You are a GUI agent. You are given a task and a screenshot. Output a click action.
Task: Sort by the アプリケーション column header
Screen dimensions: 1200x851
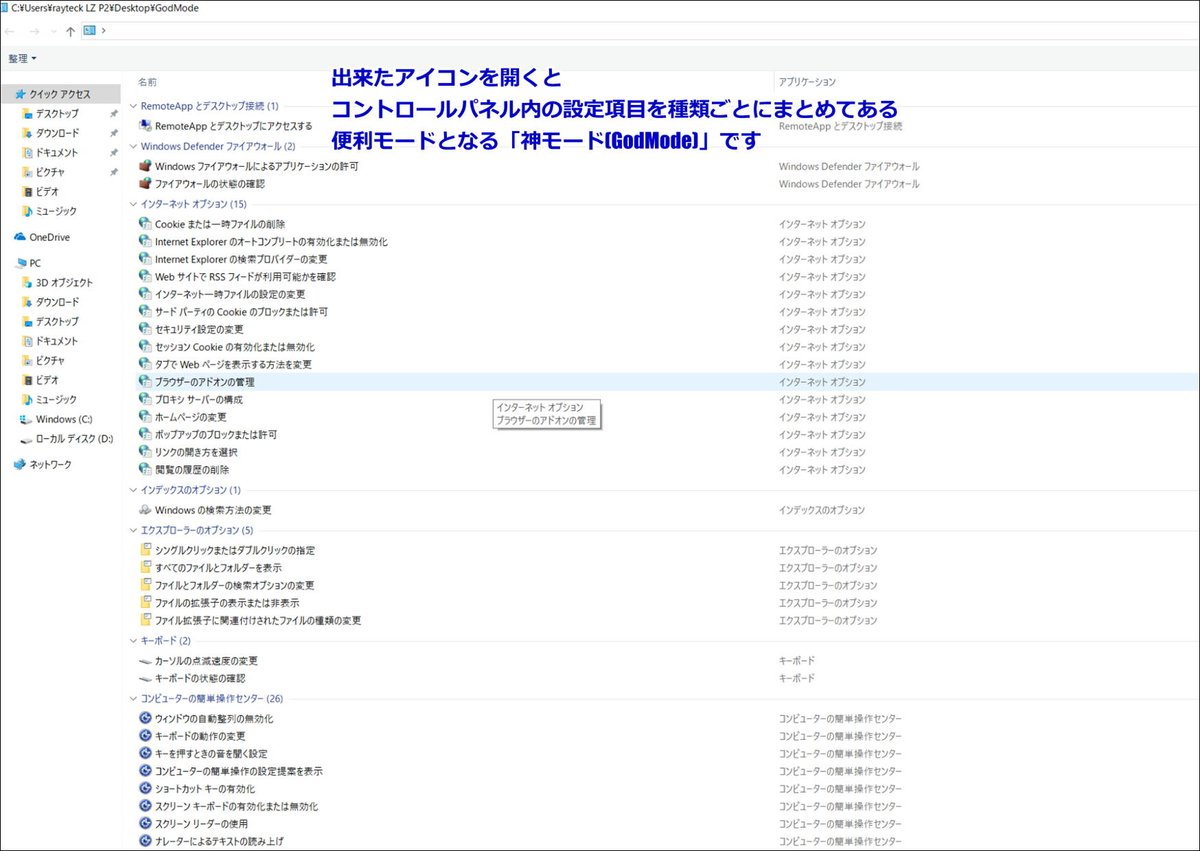(807, 81)
